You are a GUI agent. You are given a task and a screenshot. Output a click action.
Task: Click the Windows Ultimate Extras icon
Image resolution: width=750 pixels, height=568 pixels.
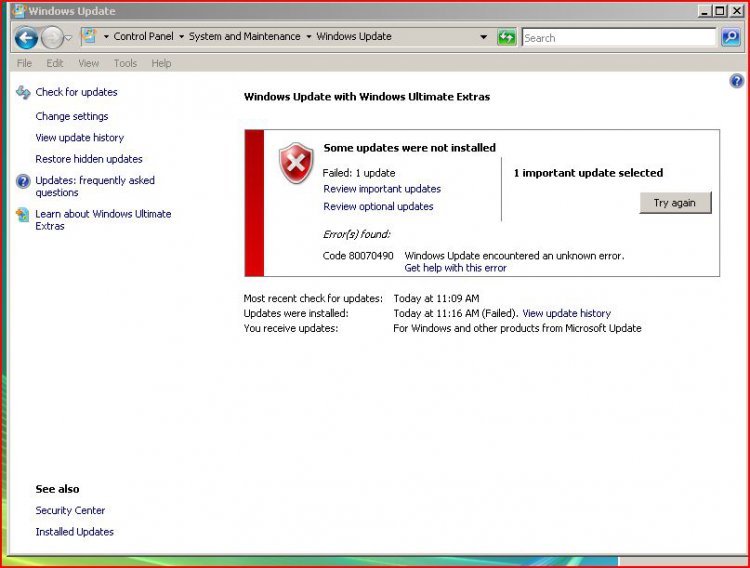coord(23,215)
